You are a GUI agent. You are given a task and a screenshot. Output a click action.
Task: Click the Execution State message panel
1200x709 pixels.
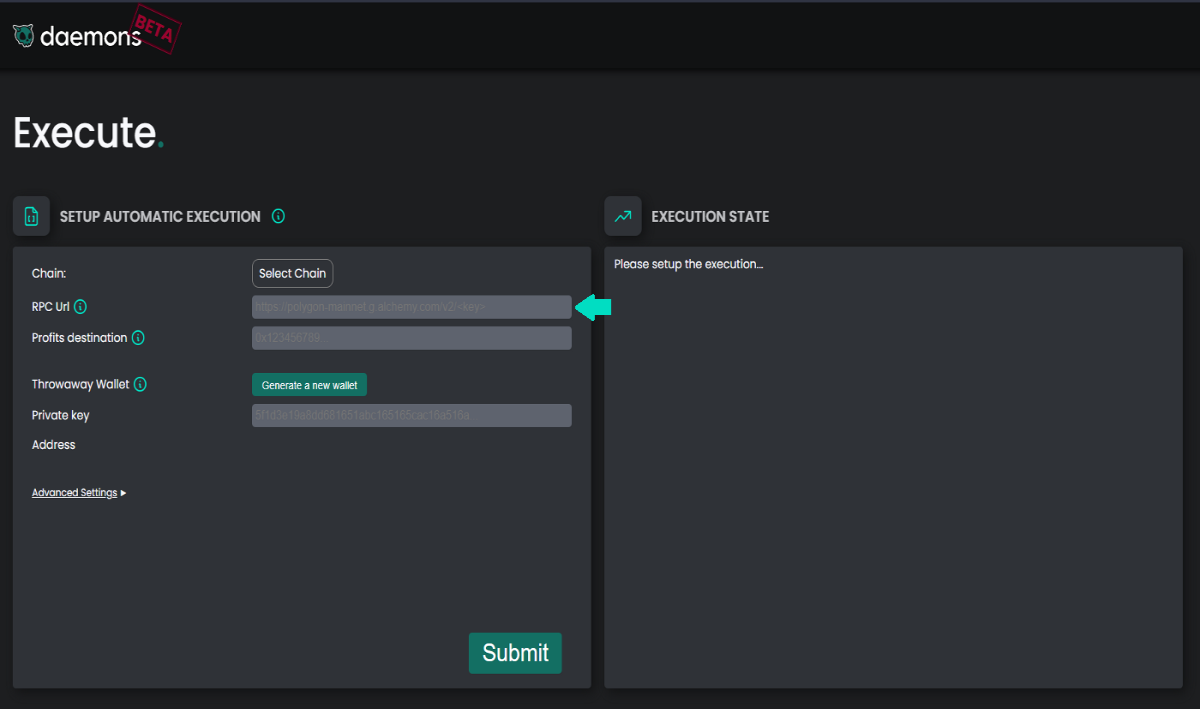point(893,467)
